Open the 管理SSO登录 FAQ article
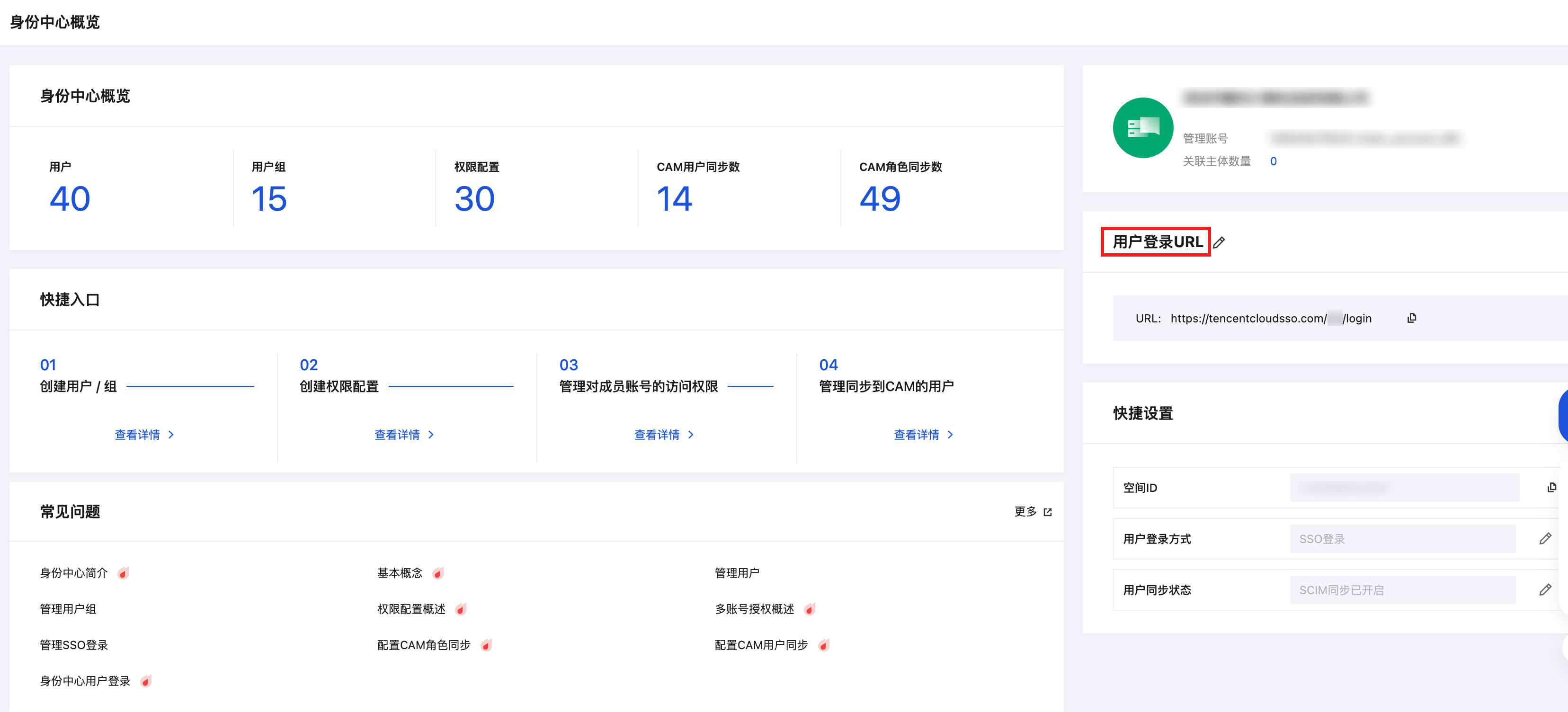 click(x=74, y=645)
